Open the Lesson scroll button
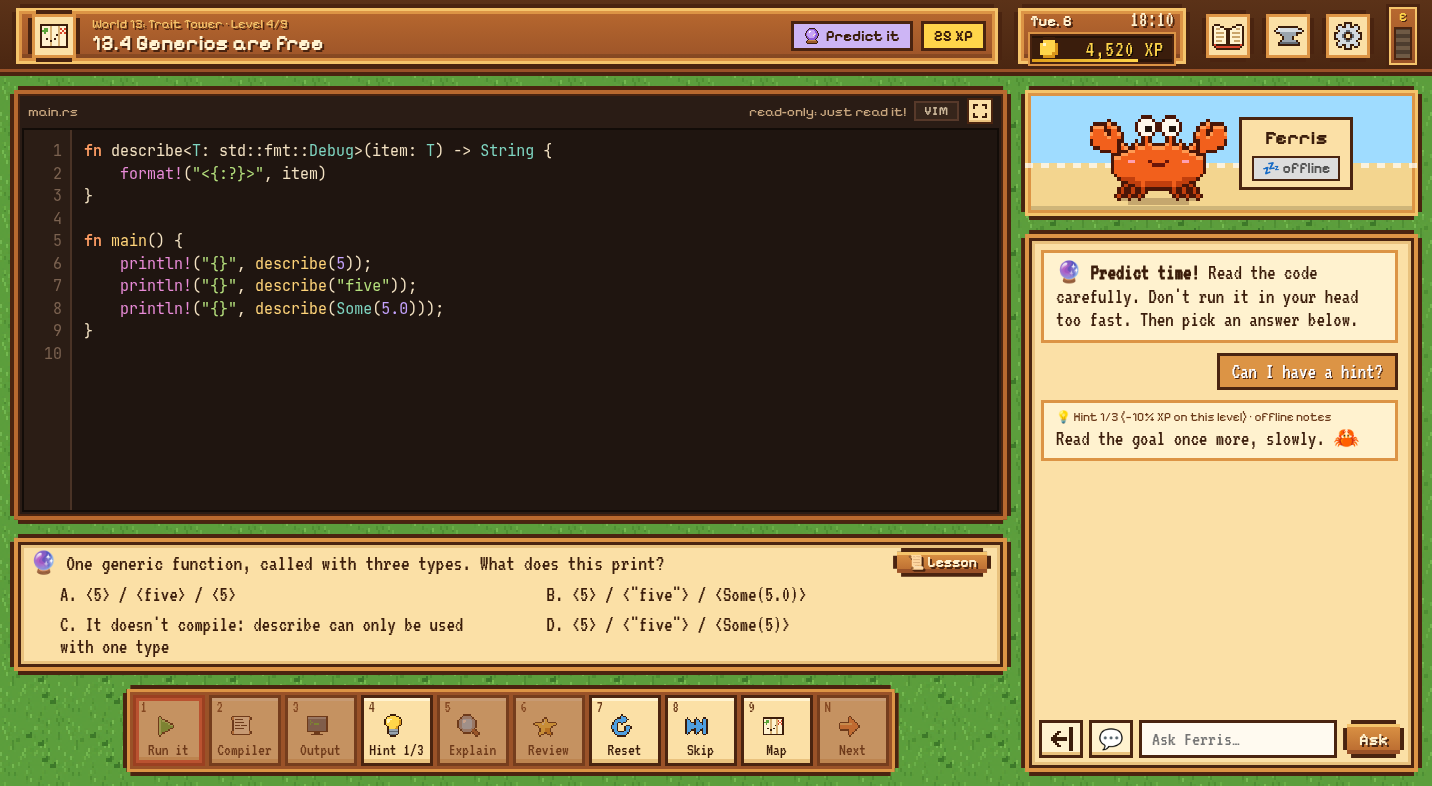Viewport: 1432px width, 786px height. coord(942,563)
